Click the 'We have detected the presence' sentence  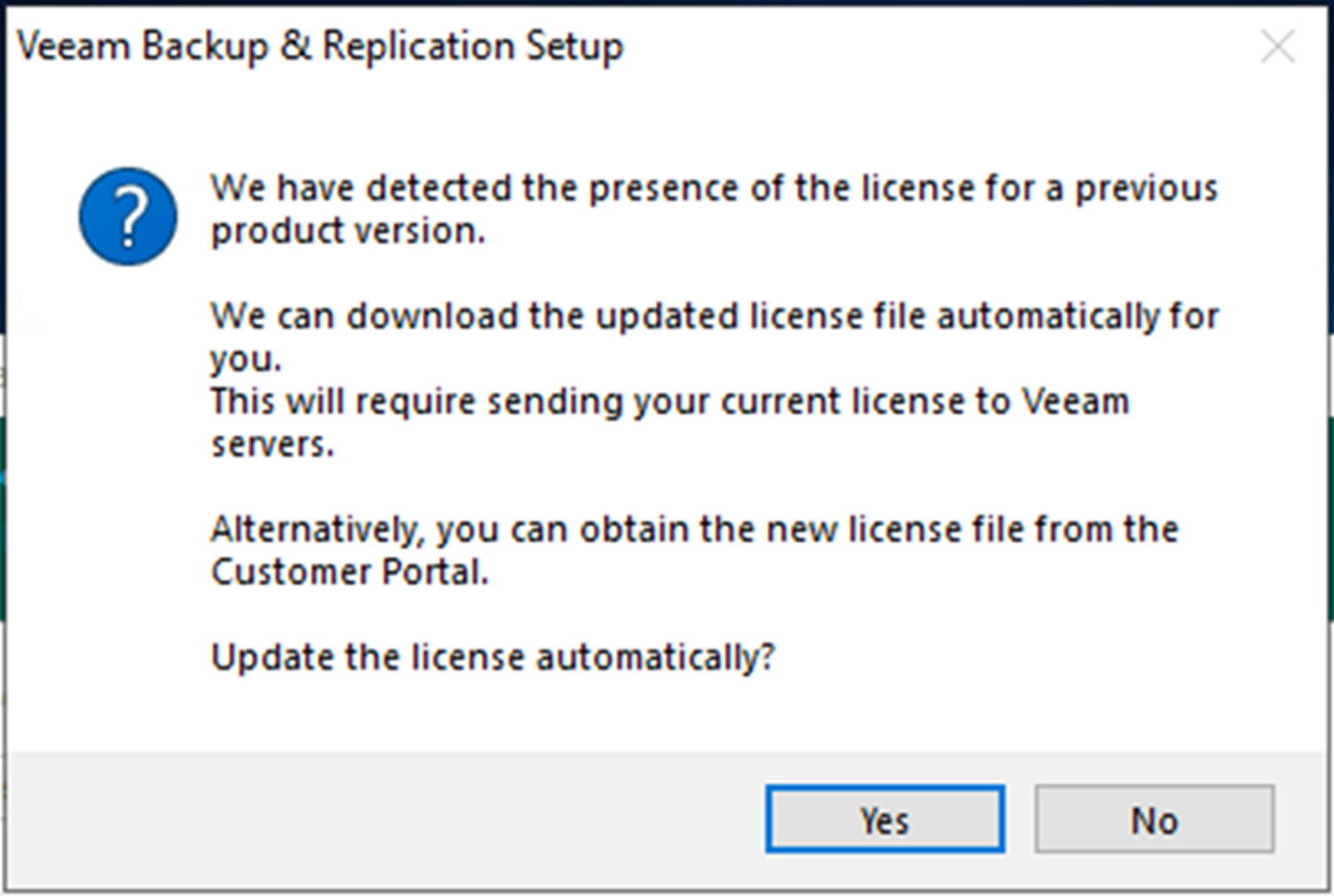point(714,188)
